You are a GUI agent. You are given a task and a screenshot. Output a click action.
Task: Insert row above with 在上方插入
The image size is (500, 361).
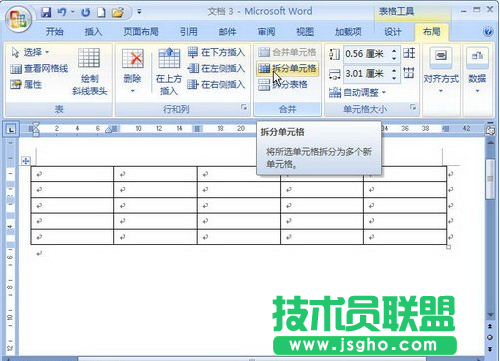pos(169,72)
